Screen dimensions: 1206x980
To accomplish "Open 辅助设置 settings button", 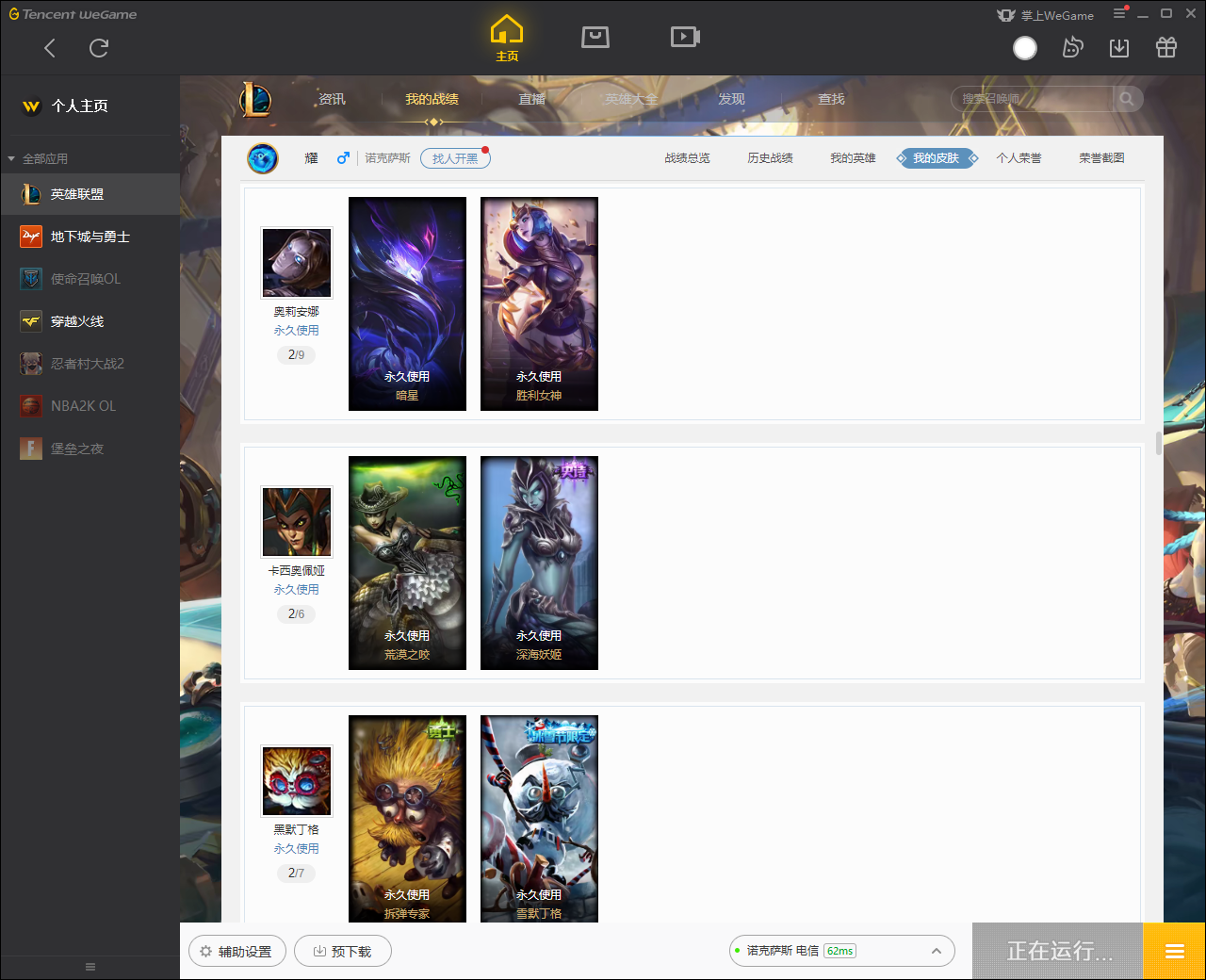I will [x=236, y=952].
